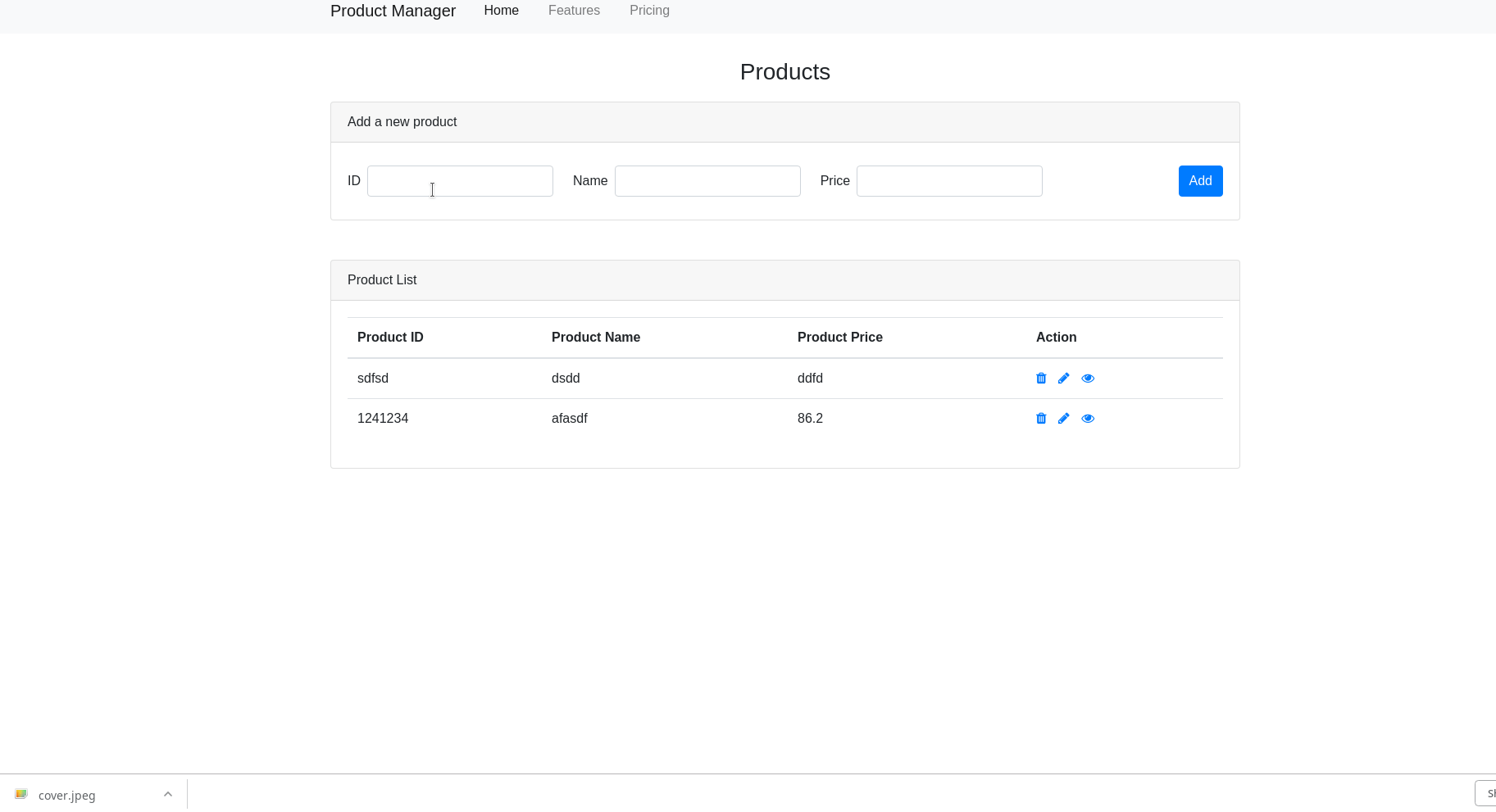Screen dimensions: 1496x812
Task: Open the Home navigation link
Action: (x=501, y=11)
